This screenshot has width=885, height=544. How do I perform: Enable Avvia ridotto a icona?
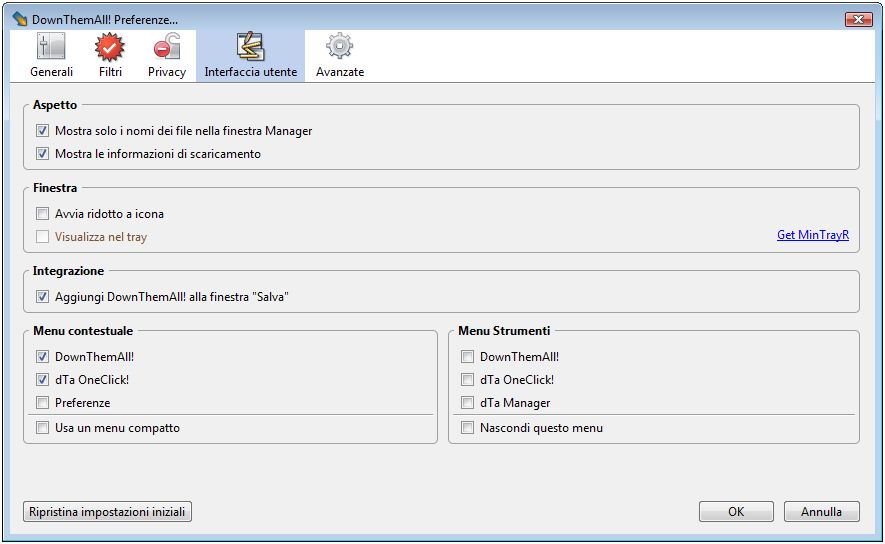(42, 214)
